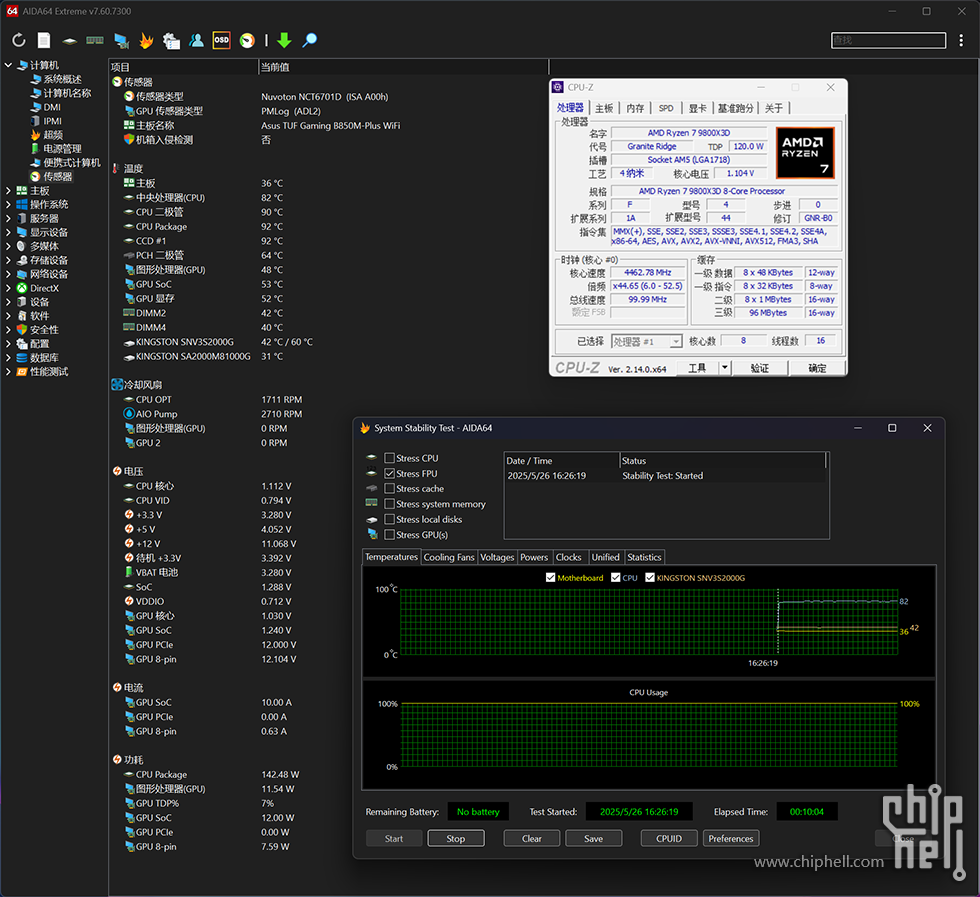Click the blue magnifier search icon

pos(309,41)
